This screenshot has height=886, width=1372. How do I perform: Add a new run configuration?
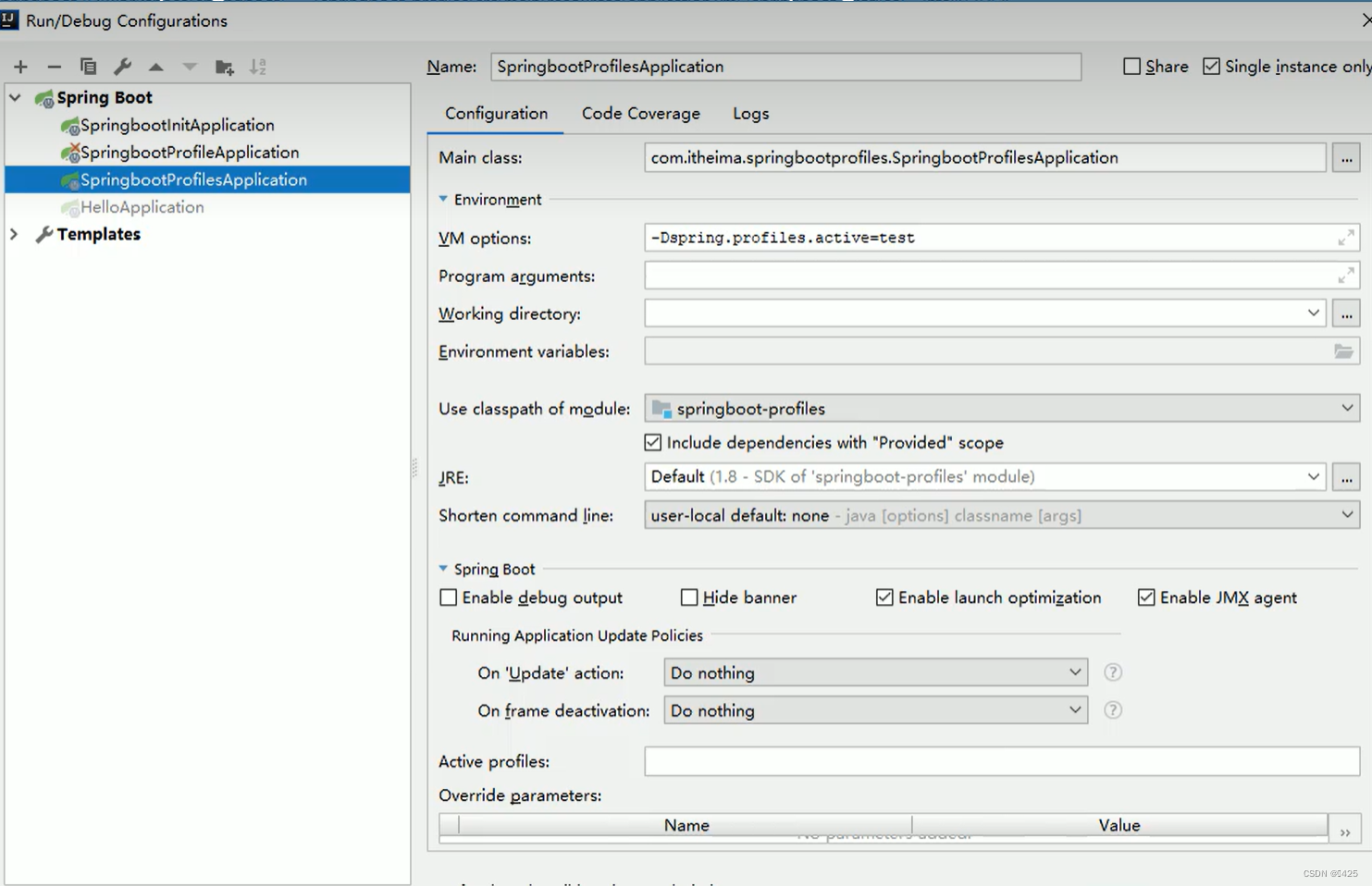[20, 67]
